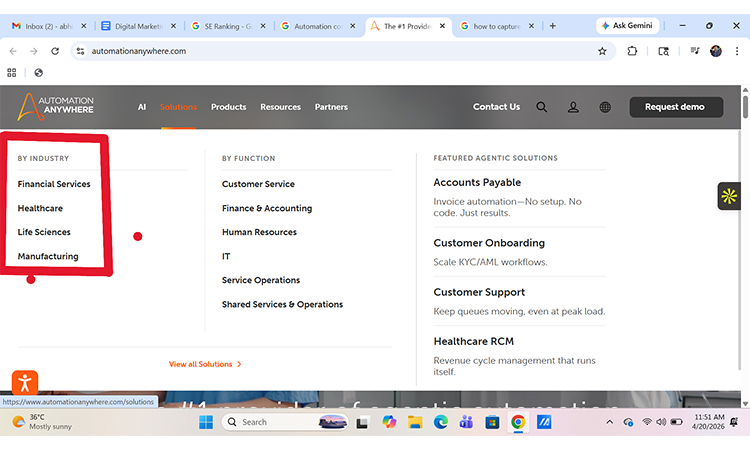Go forward with the browser arrow
This screenshot has width=750, height=450.
click(33, 51)
